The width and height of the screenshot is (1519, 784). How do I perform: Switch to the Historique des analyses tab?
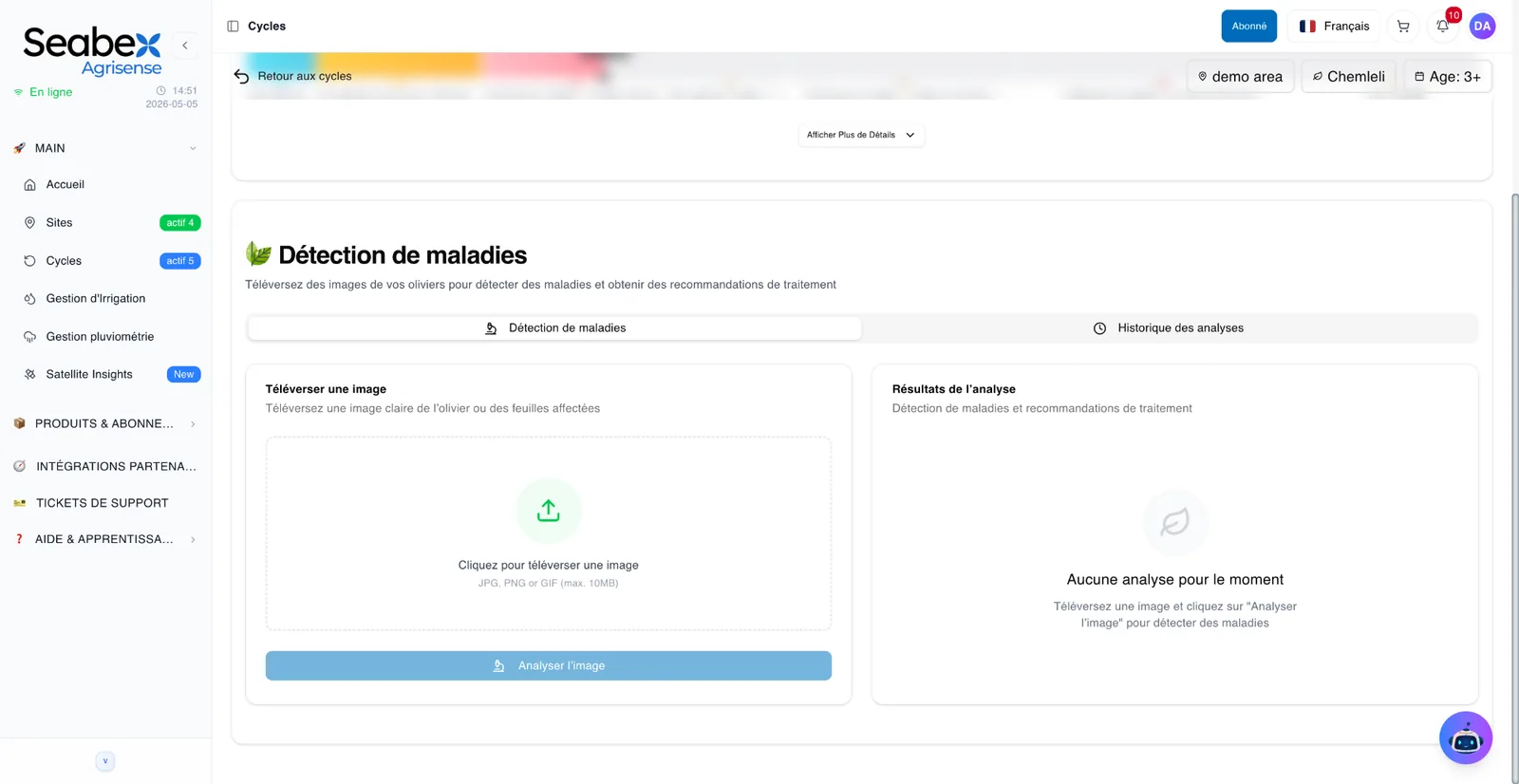pos(1169,328)
